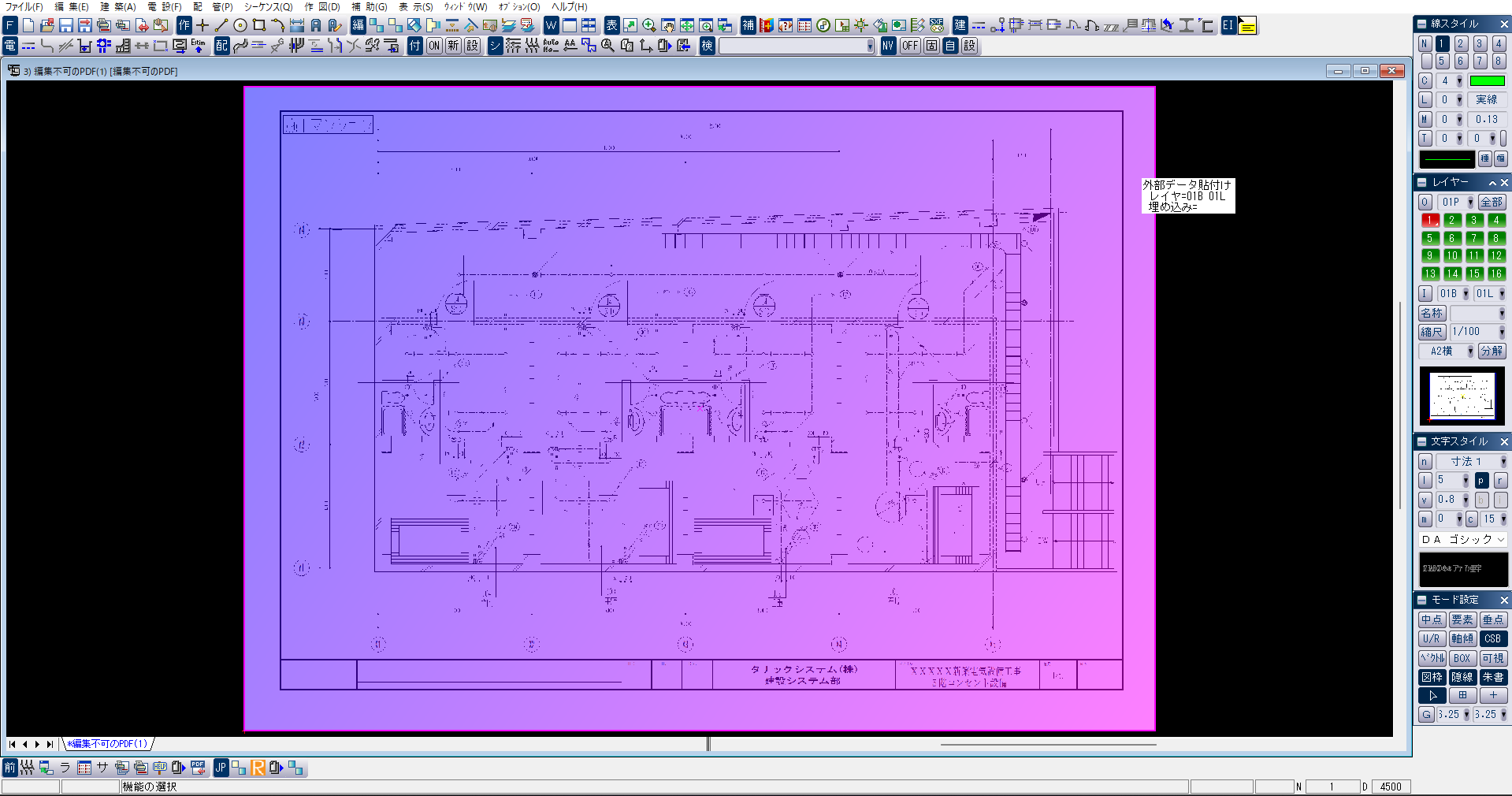Click the pan hand tool icon
The image size is (1512, 796).
pos(667,26)
